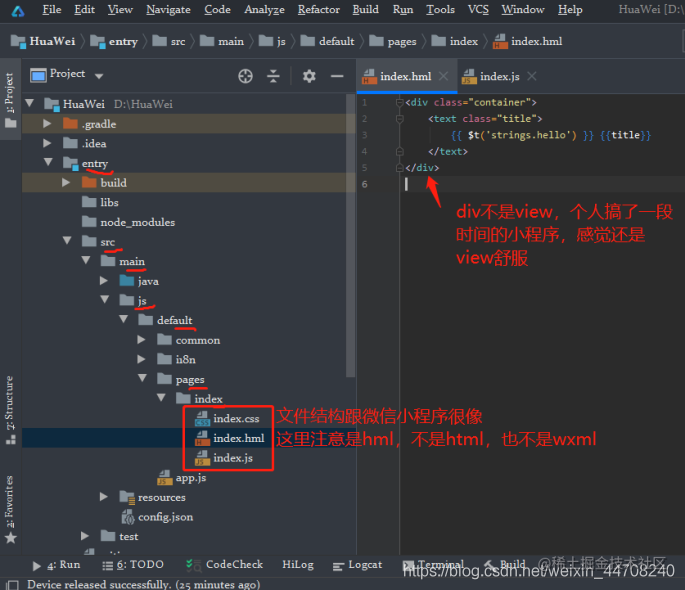
Task: Expand the resources folder
Action: [104, 497]
